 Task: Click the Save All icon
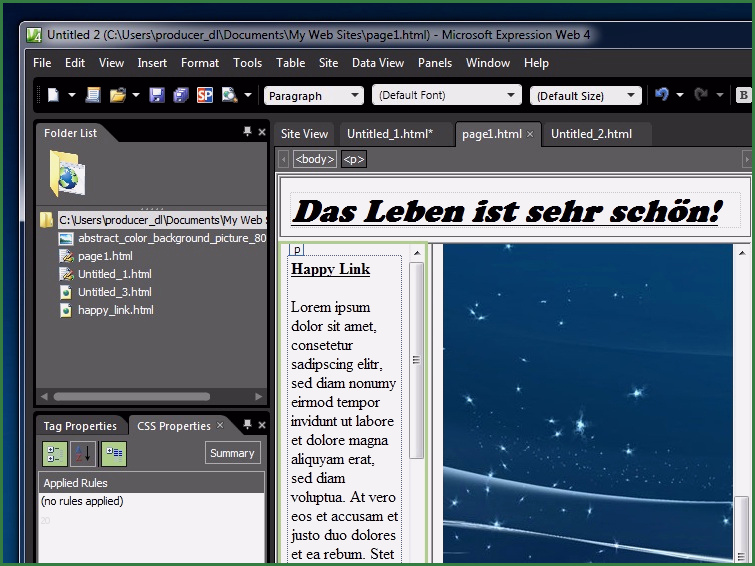point(181,96)
